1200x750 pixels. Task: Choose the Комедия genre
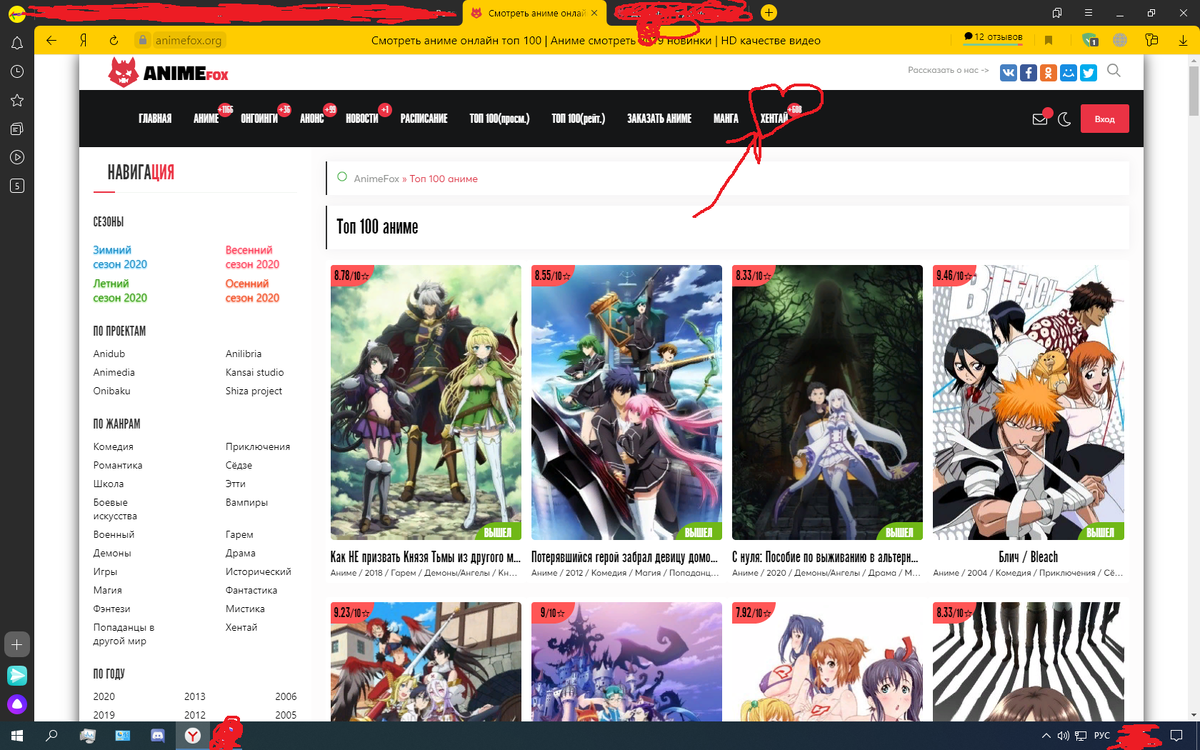pyautogui.click(x=113, y=447)
